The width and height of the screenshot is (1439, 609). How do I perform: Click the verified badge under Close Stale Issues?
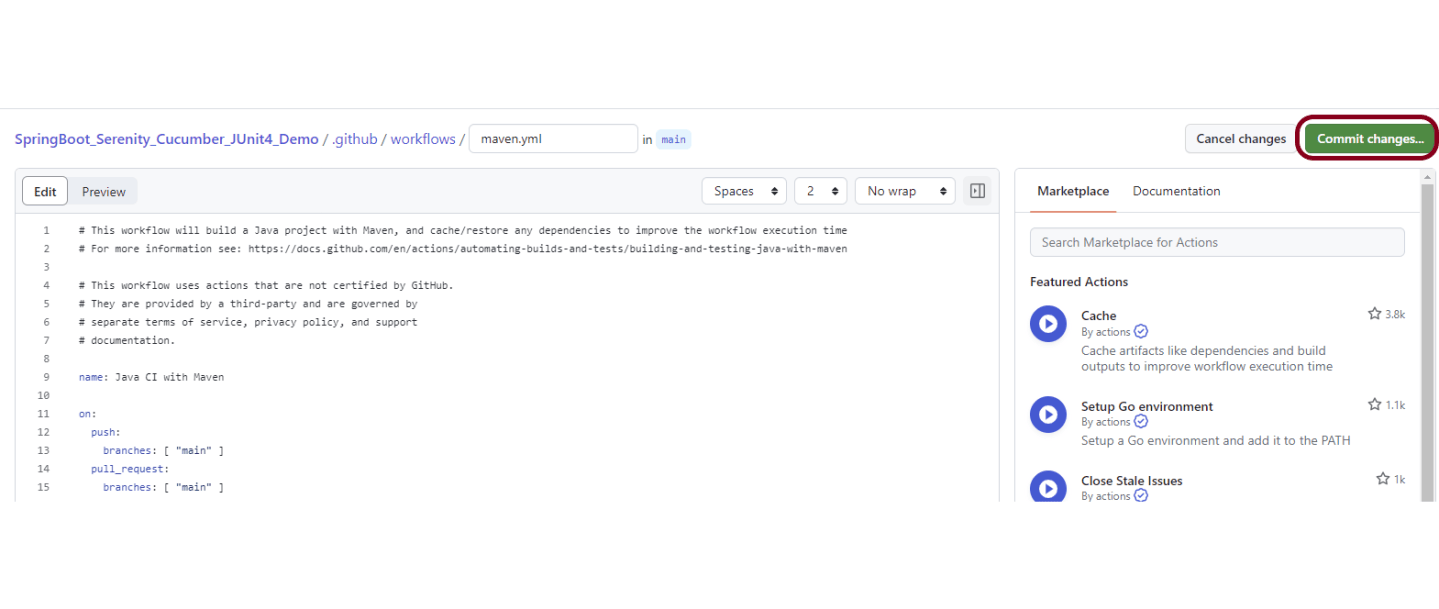point(1141,496)
